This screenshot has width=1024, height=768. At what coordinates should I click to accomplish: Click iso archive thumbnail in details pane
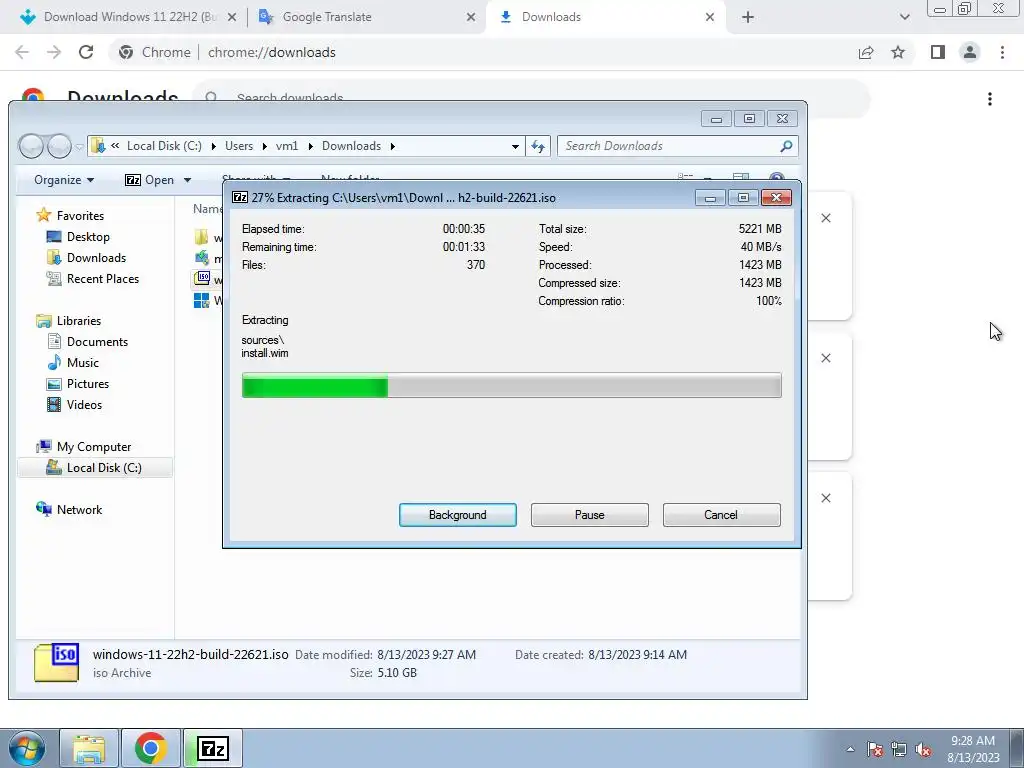point(57,662)
